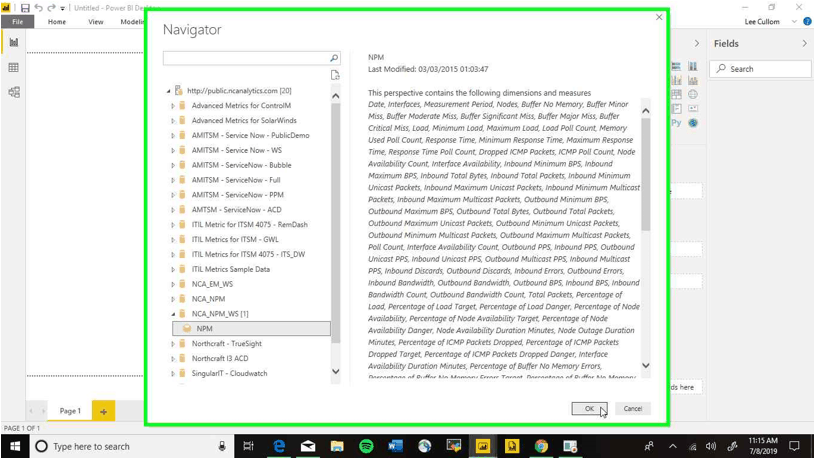Expand Advanced Metrics for ControlM

[173, 106]
